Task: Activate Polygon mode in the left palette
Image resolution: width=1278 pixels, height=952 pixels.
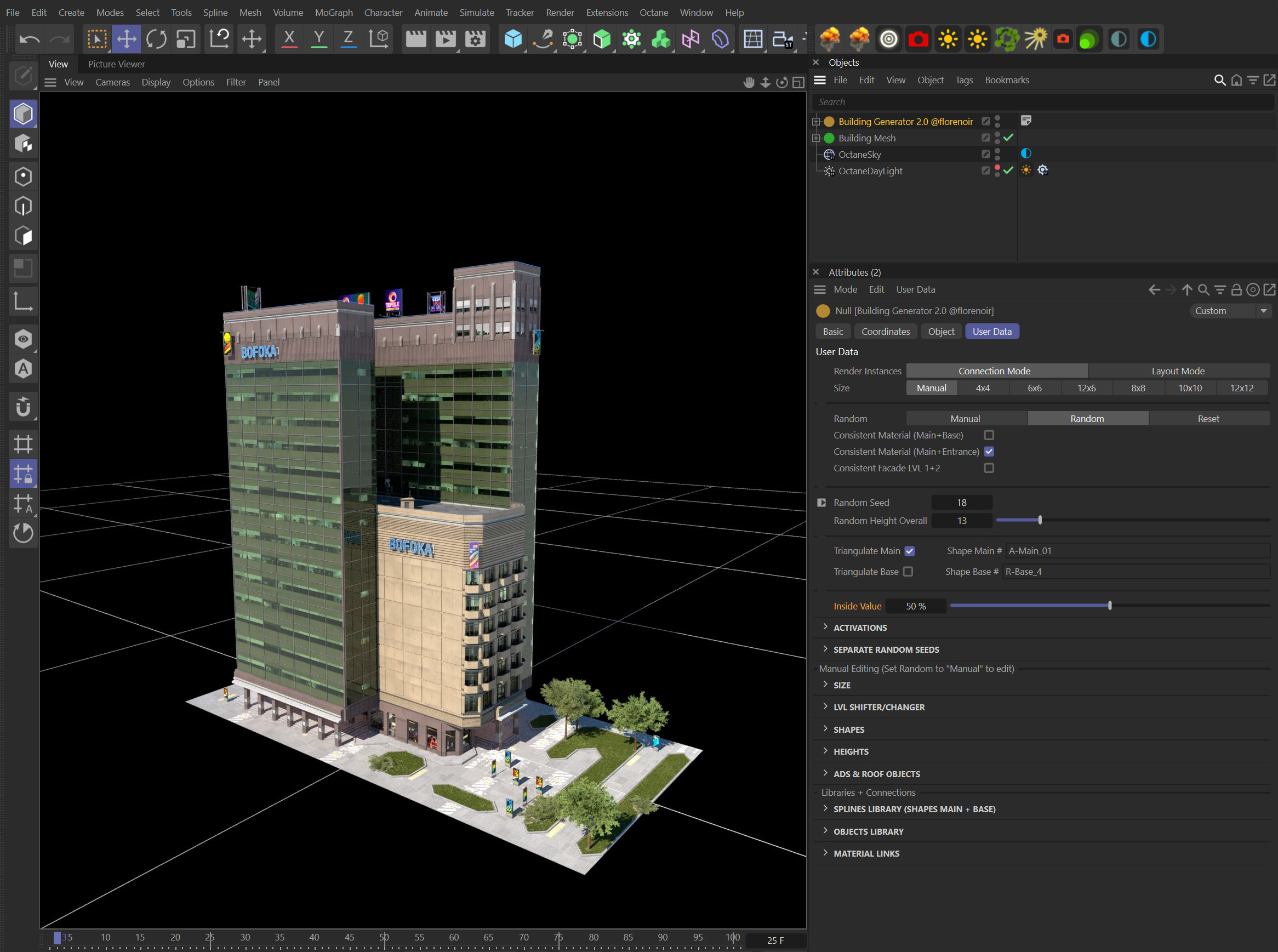Action: pyautogui.click(x=23, y=235)
